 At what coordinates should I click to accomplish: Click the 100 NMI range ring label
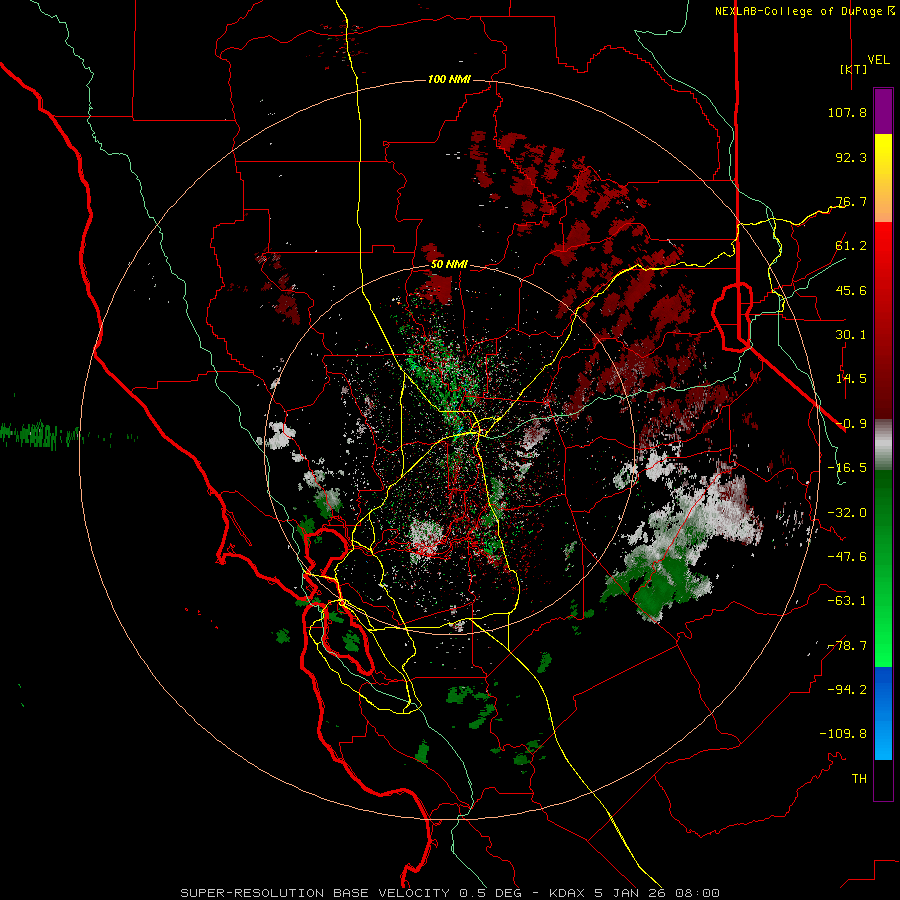pos(449,79)
